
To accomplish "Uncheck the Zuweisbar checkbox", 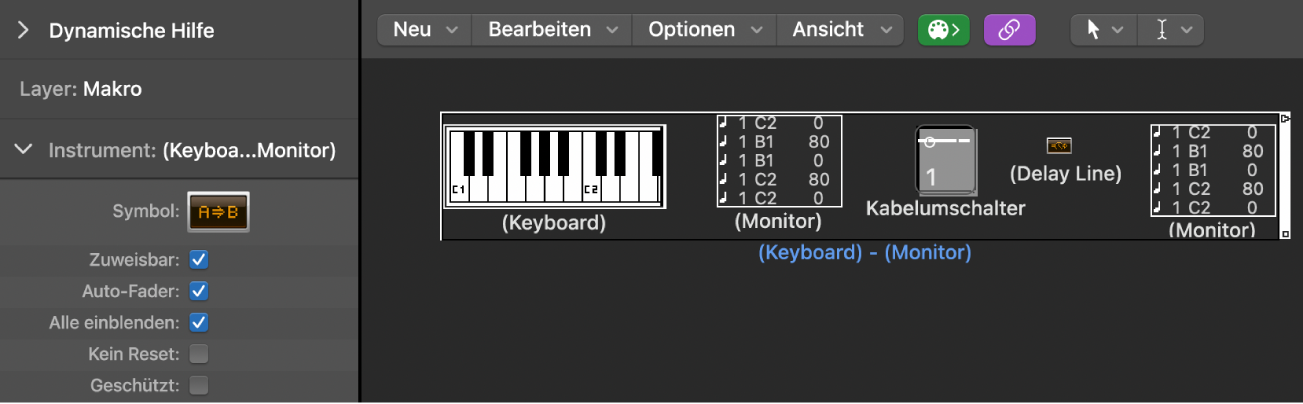I will click(199, 260).
